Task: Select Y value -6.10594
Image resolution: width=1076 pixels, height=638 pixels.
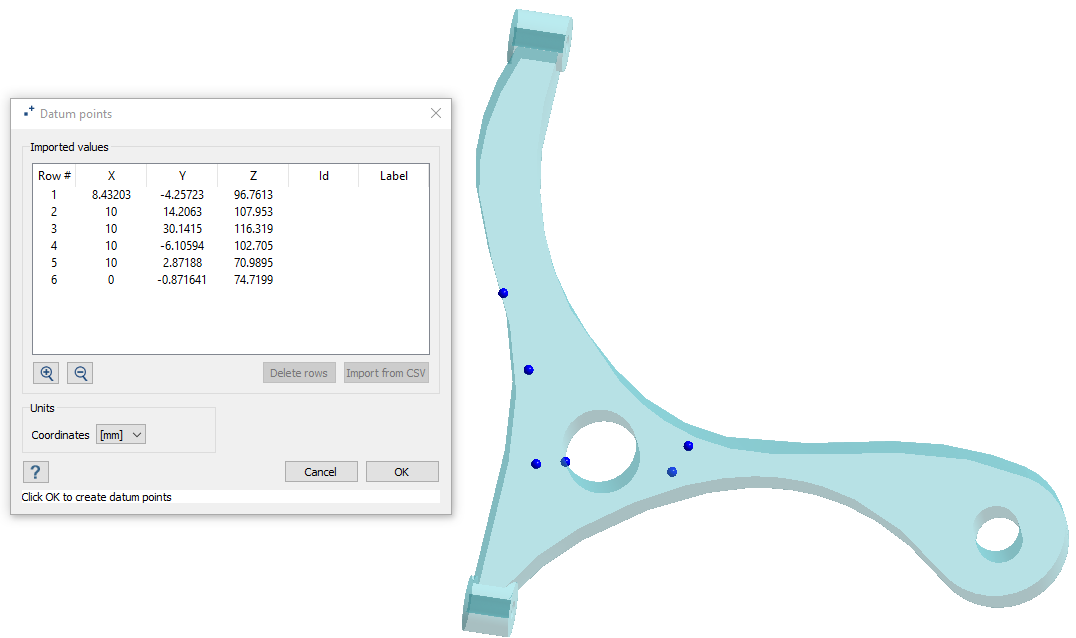Action: click(182, 246)
